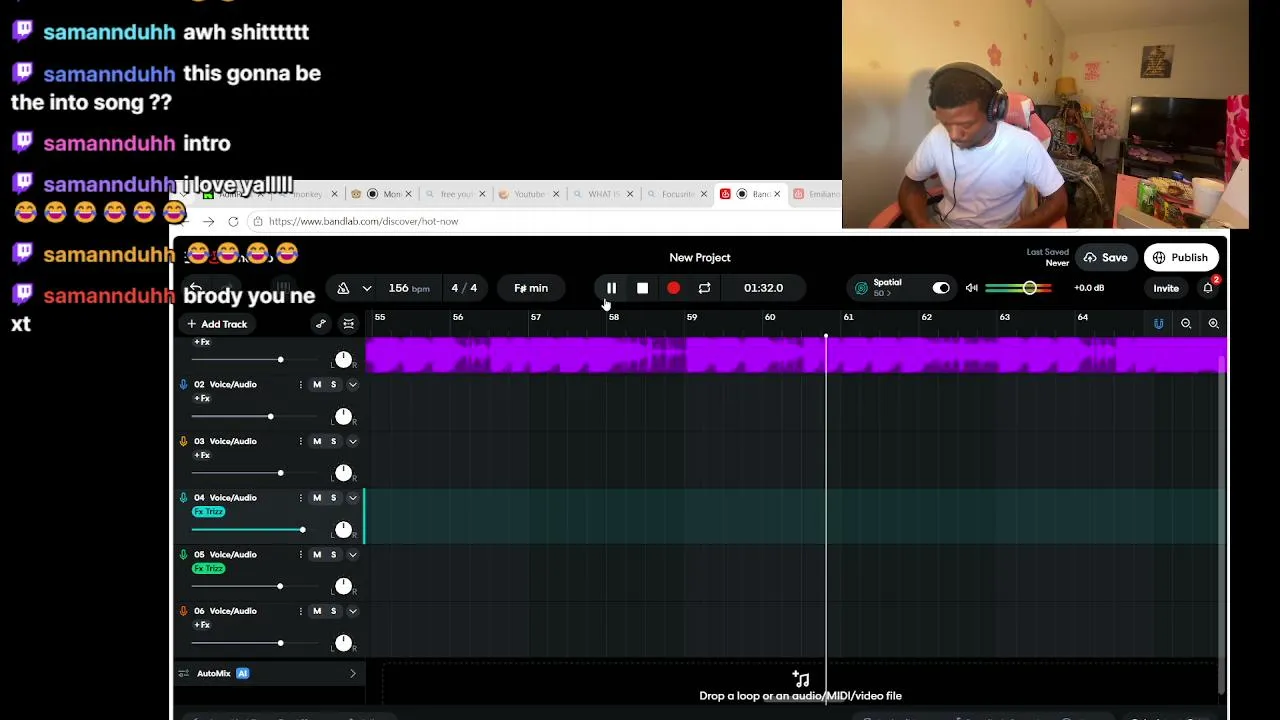Toggle the metronome icon

(343, 288)
